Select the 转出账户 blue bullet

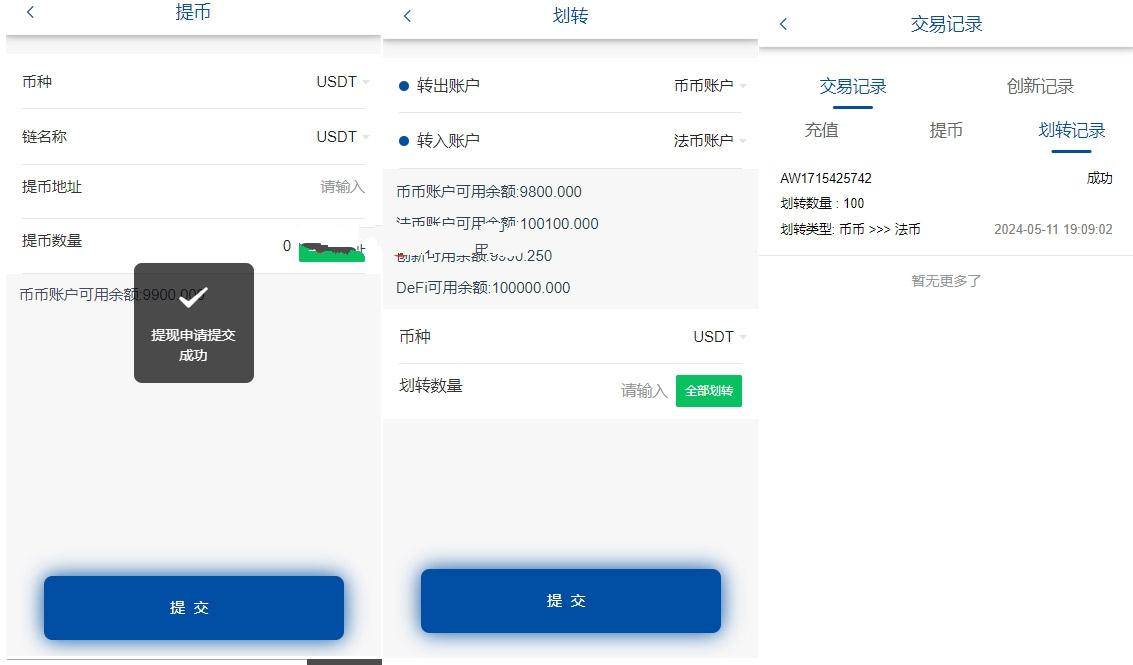(404, 86)
